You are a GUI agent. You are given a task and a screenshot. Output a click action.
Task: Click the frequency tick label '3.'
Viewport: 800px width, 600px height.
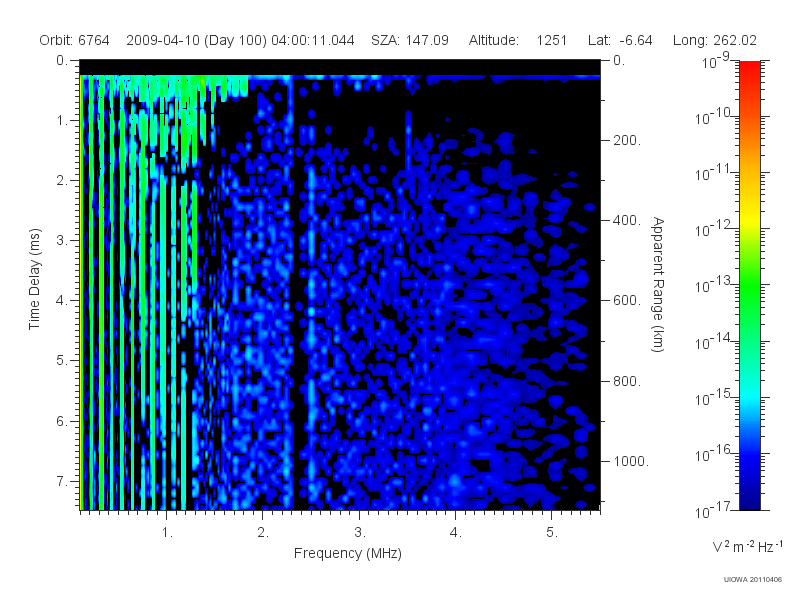click(x=360, y=533)
